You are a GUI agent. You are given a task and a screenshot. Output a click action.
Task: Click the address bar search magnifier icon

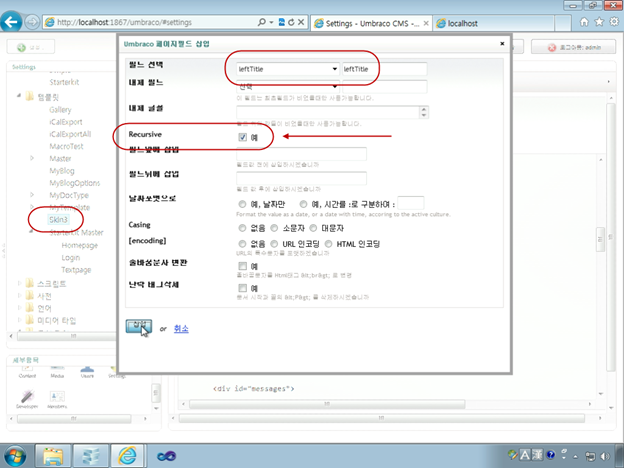(x=261, y=22)
